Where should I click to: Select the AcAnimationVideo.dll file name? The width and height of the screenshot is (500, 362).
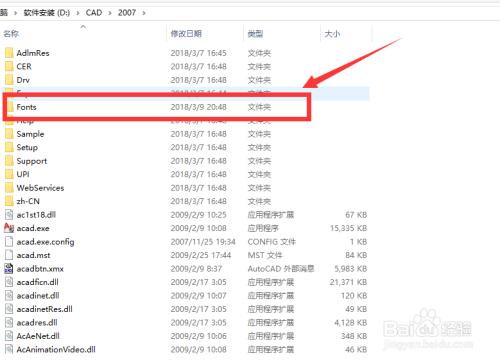pos(56,350)
